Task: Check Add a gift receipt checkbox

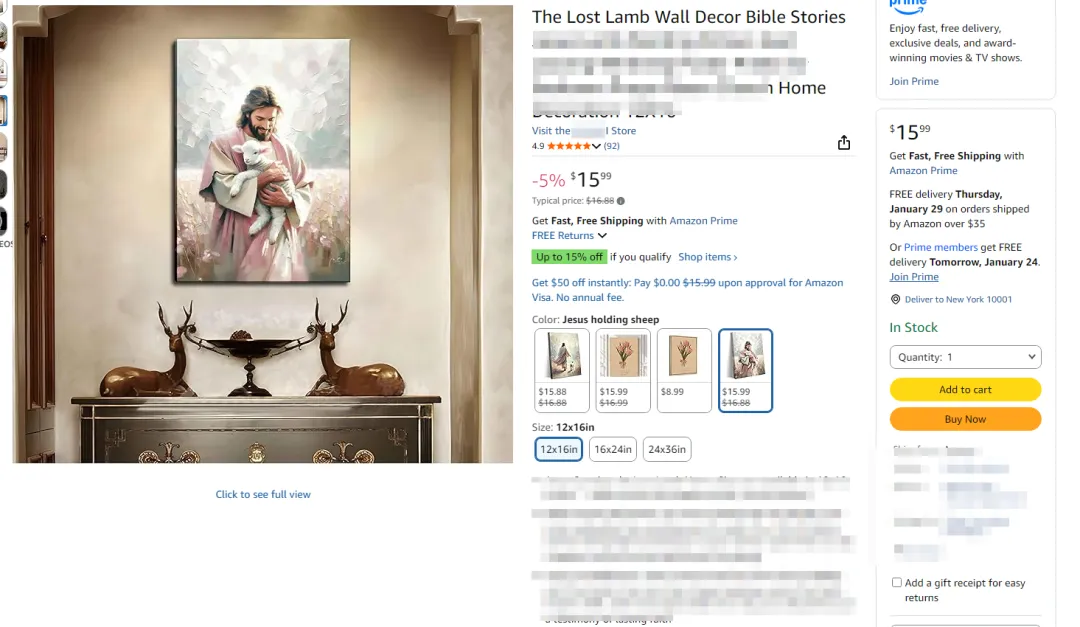Action: tap(897, 583)
